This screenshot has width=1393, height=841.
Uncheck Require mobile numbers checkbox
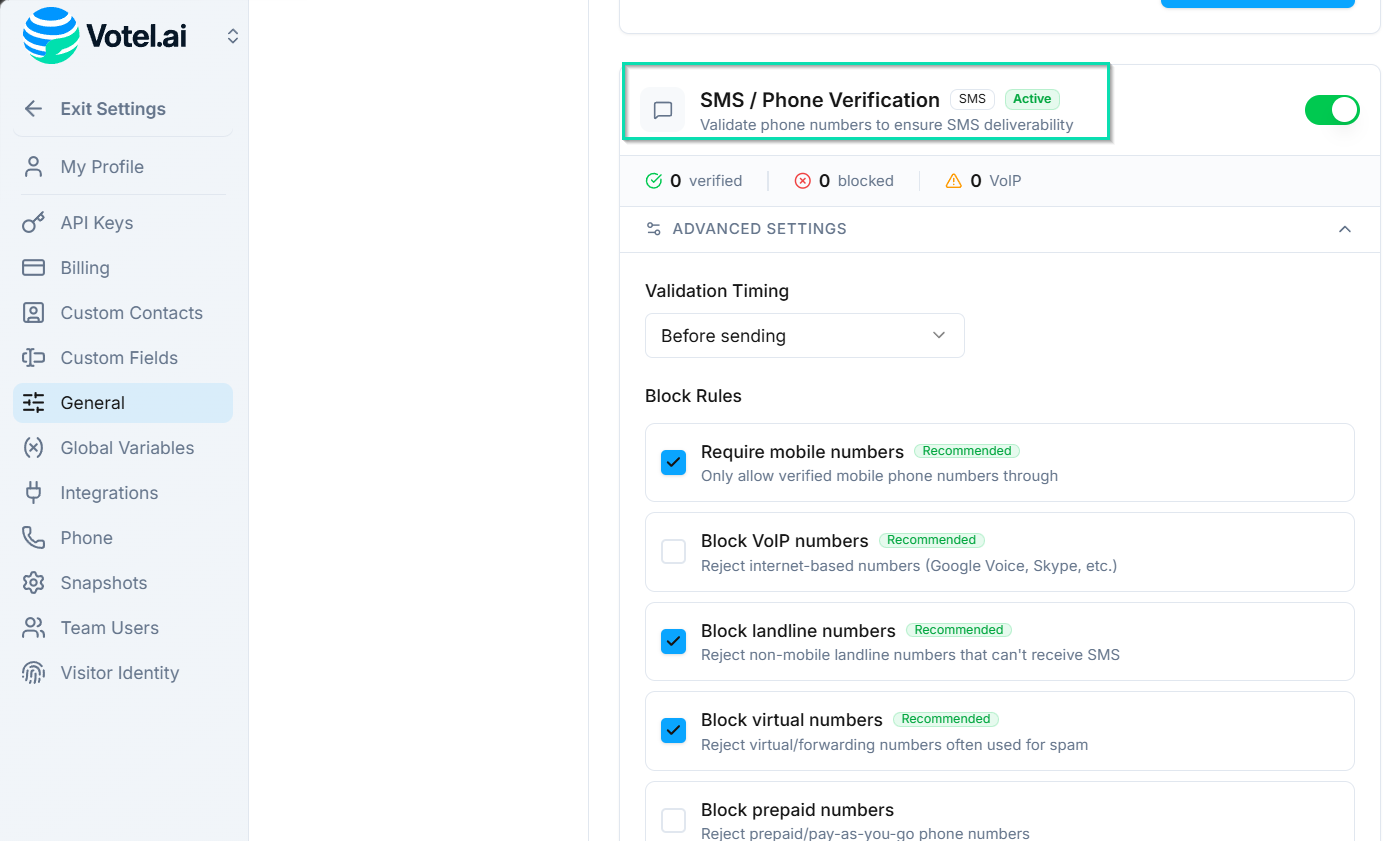(x=674, y=463)
